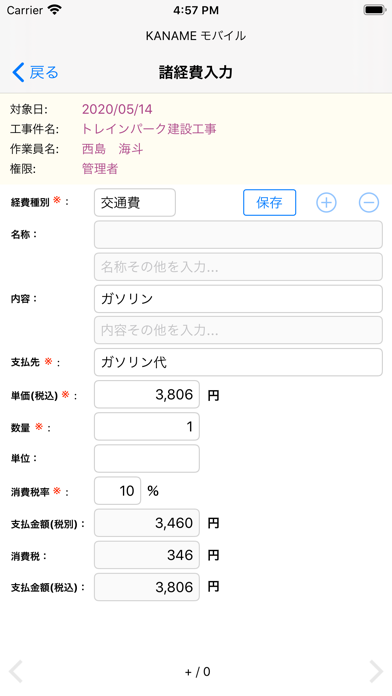This screenshot has height=696, width=392.
Task: Tap the 支払金額(税別) field showing 3,460
Action: tap(147, 523)
